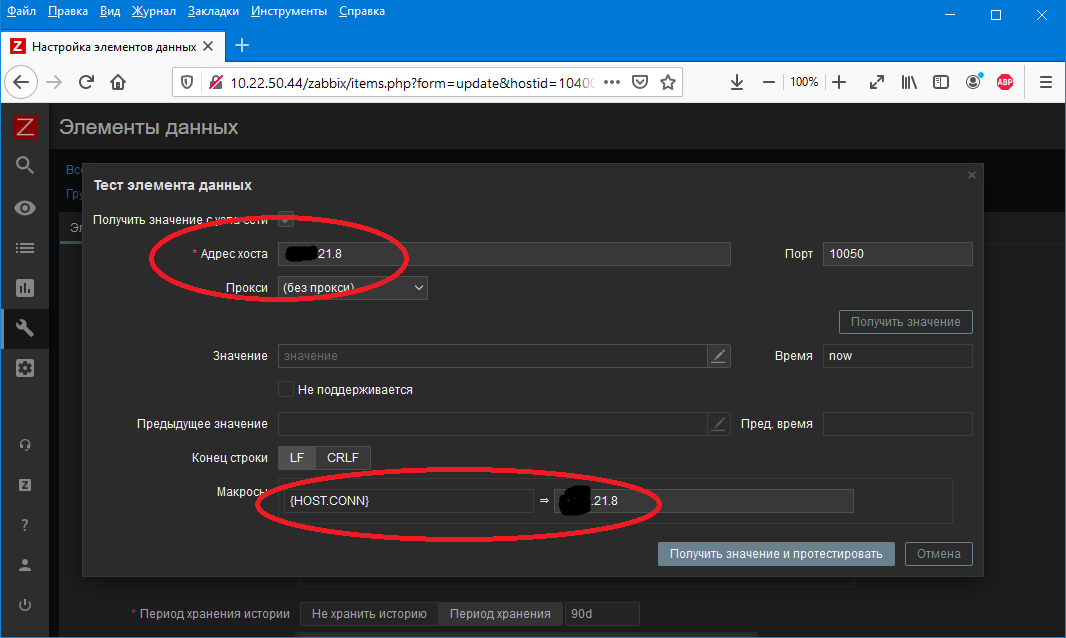This screenshot has width=1066, height=638.
Task: Open Monitoring eye icon in sidebar
Action: 25,208
